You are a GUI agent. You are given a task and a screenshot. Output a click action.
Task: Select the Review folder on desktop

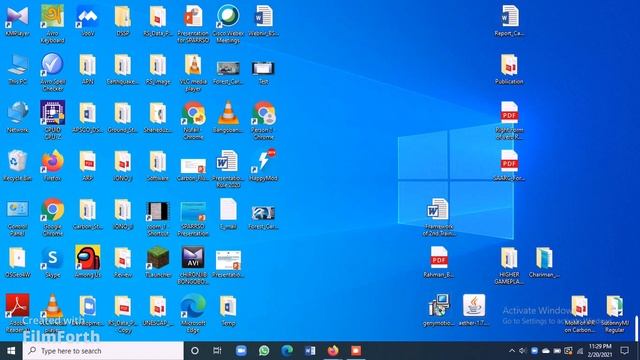[x=123, y=262]
